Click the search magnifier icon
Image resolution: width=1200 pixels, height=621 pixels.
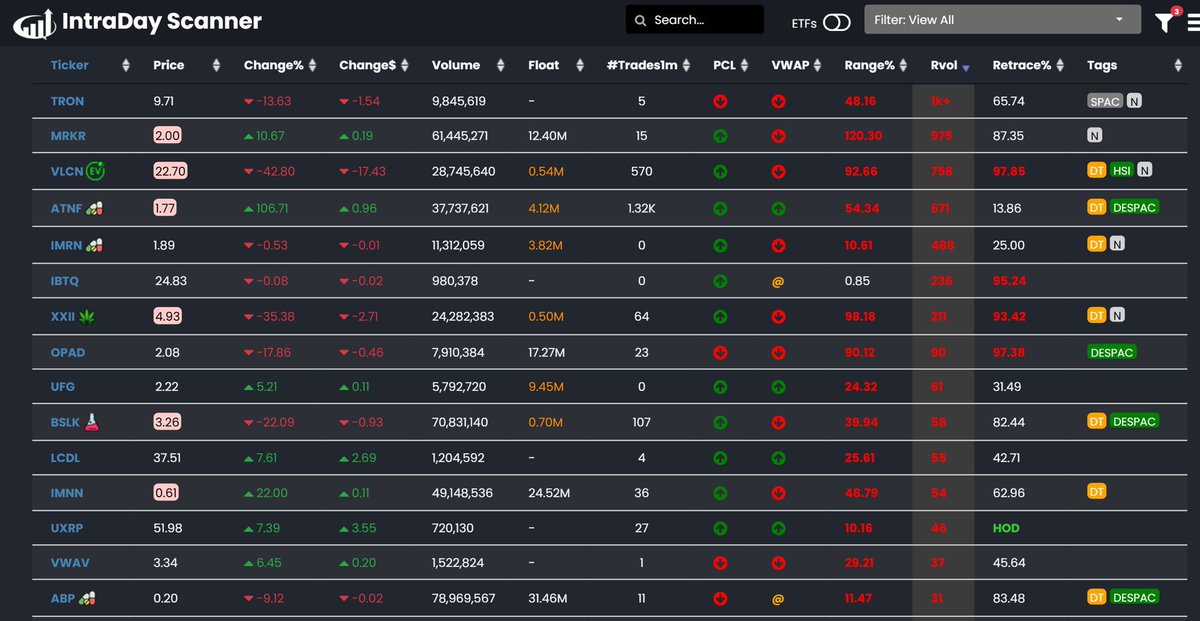[x=640, y=20]
